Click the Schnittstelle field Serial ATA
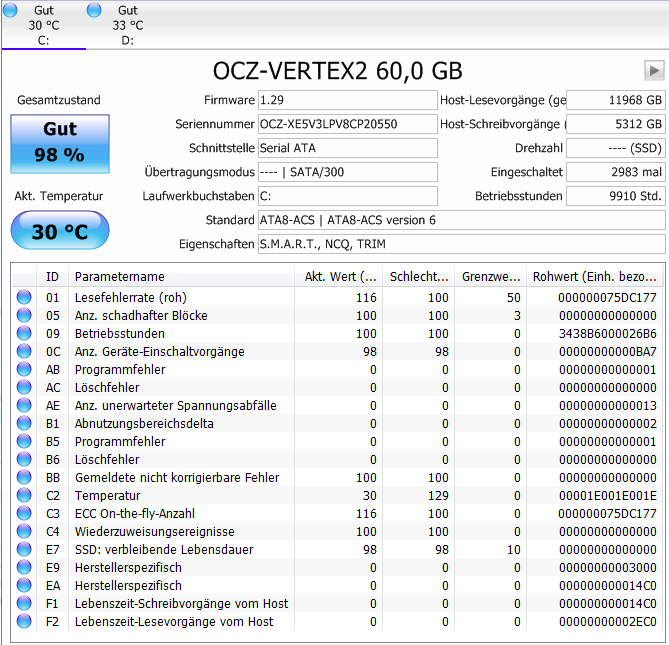This screenshot has width=669, height=645. point(348,148)
